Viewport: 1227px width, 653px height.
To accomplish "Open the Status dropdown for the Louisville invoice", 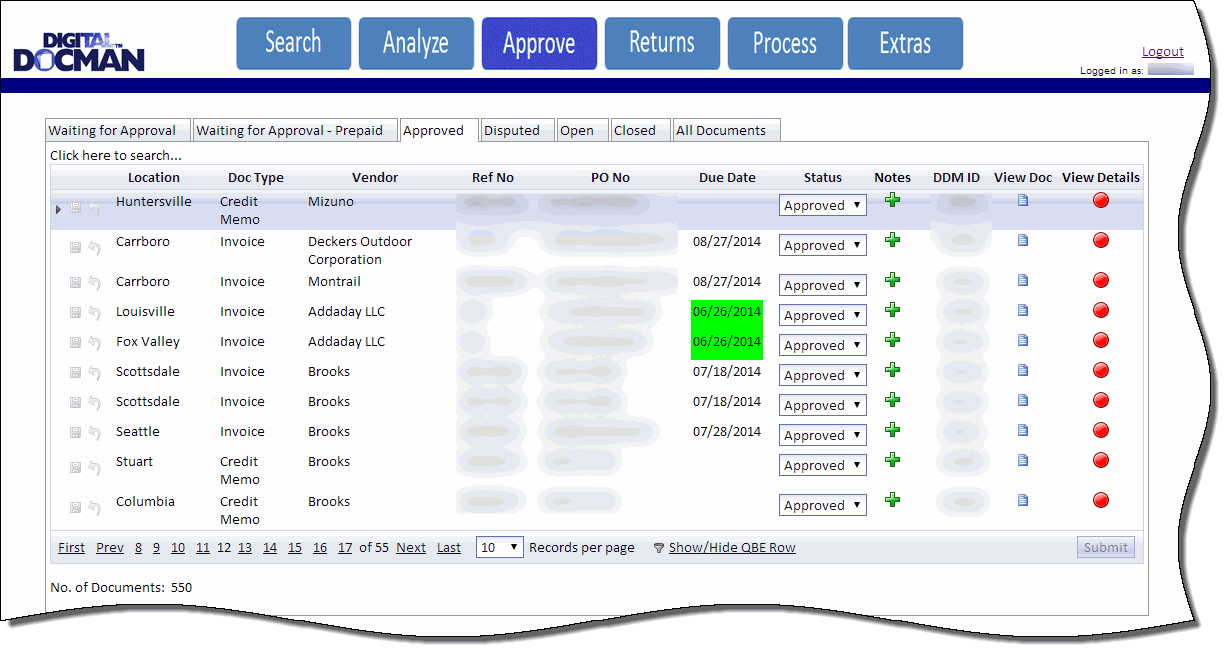I will pyautogui.click(x=822, y=315).
